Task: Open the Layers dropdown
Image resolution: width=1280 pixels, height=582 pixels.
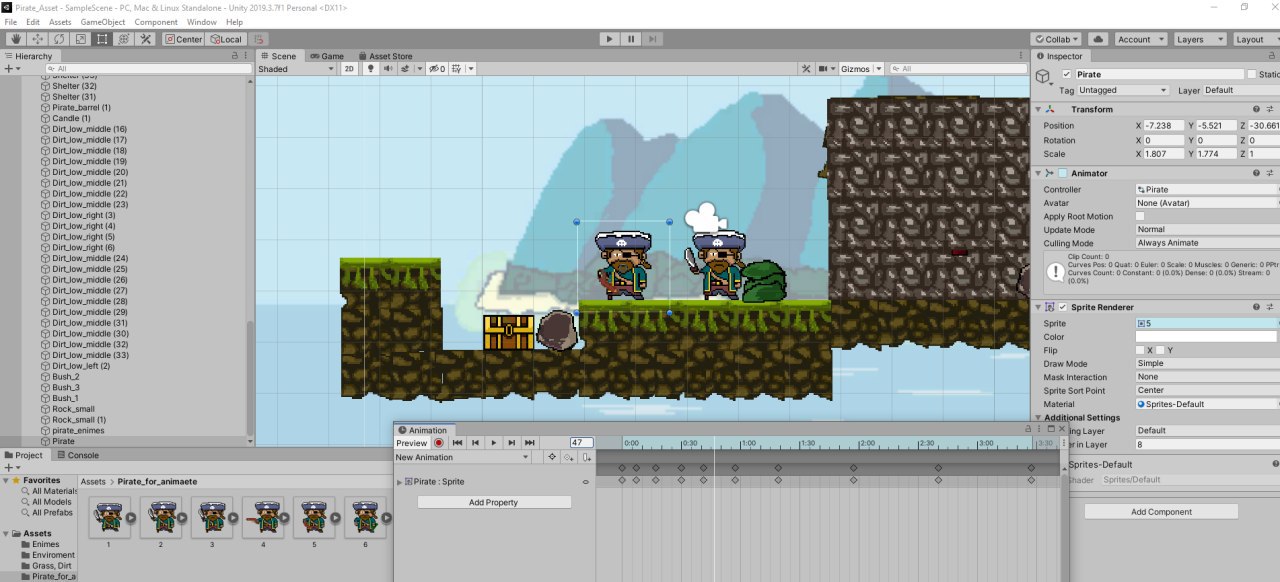Action: (x=1198, y=39)
